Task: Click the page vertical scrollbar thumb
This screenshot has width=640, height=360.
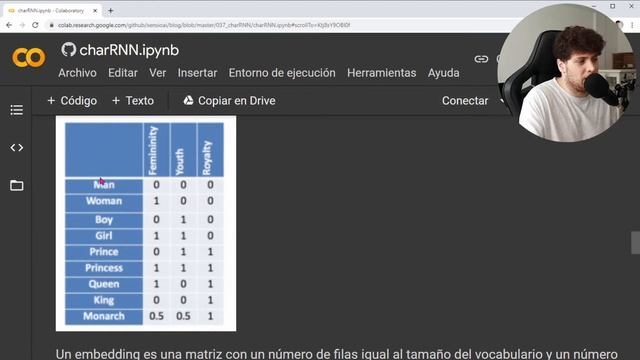Action: pyautogui.click(x=635, y=243)
